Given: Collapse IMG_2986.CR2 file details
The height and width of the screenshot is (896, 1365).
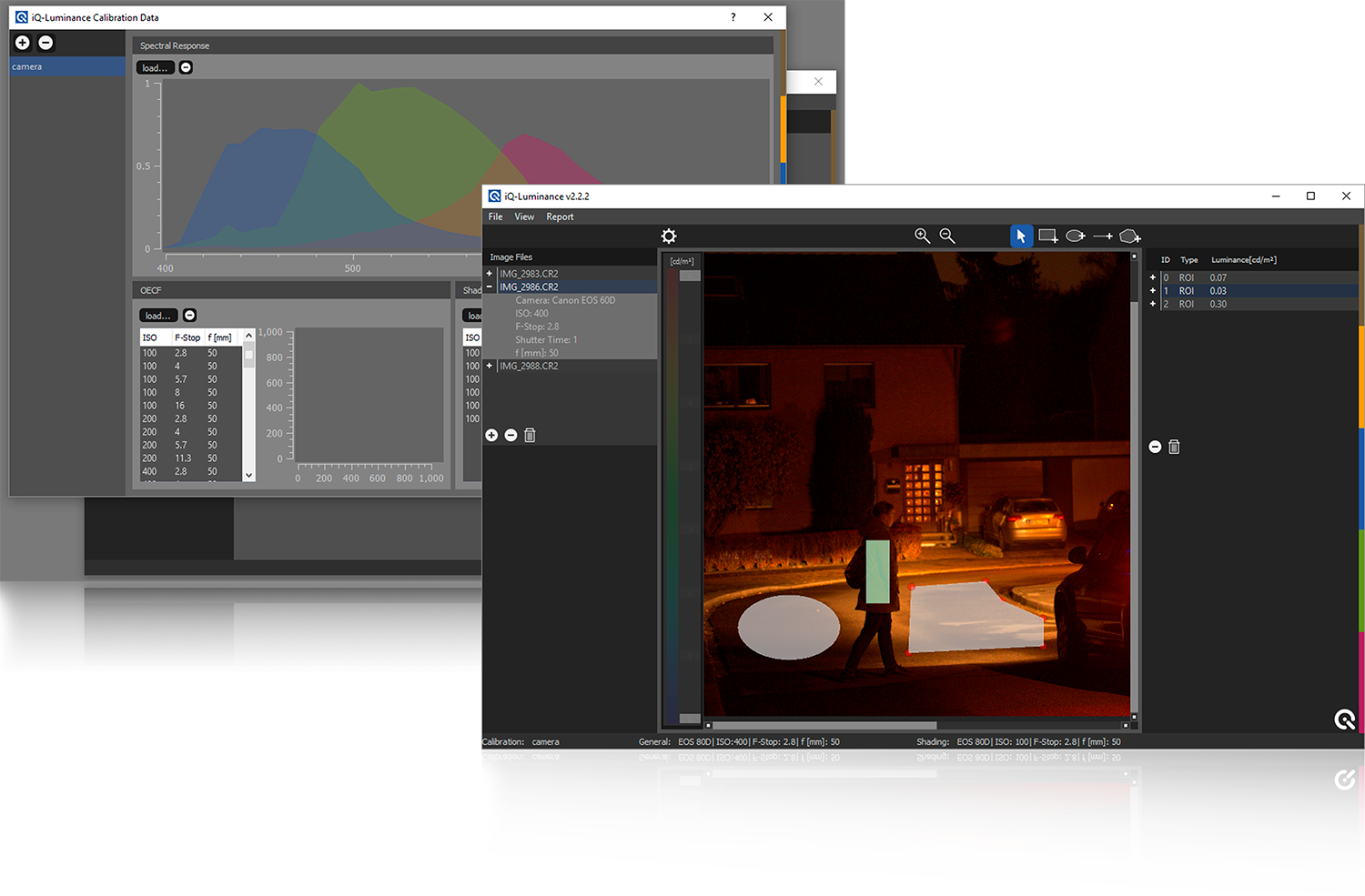Looking at the screenshot, I should [490, 287].
